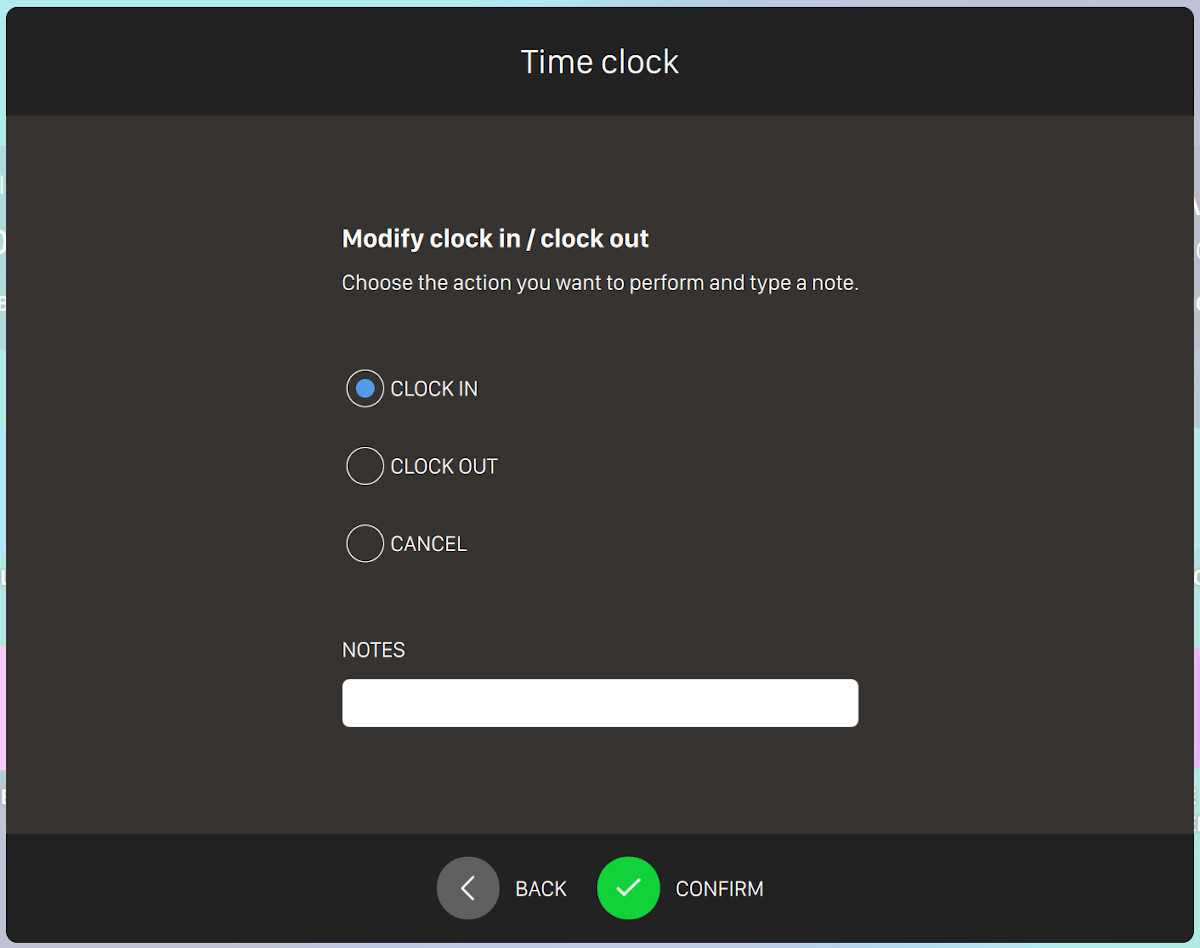Click the Modify clock in / clock out heading
The height and width of the screenshot is (948, 1200).
pyautogui.click(x=495, y=239)
